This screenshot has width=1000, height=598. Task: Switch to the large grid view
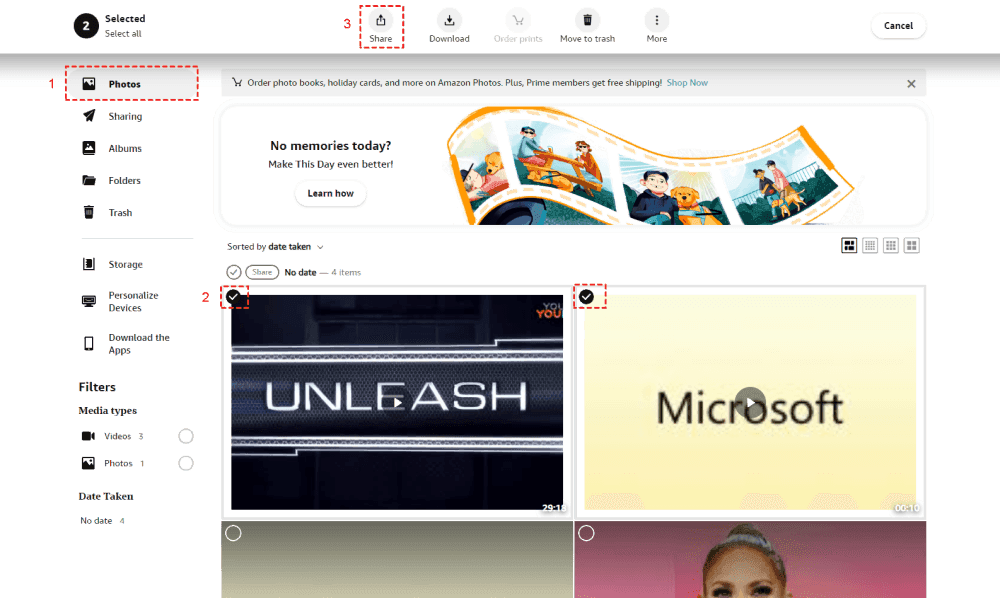(912, 245)
